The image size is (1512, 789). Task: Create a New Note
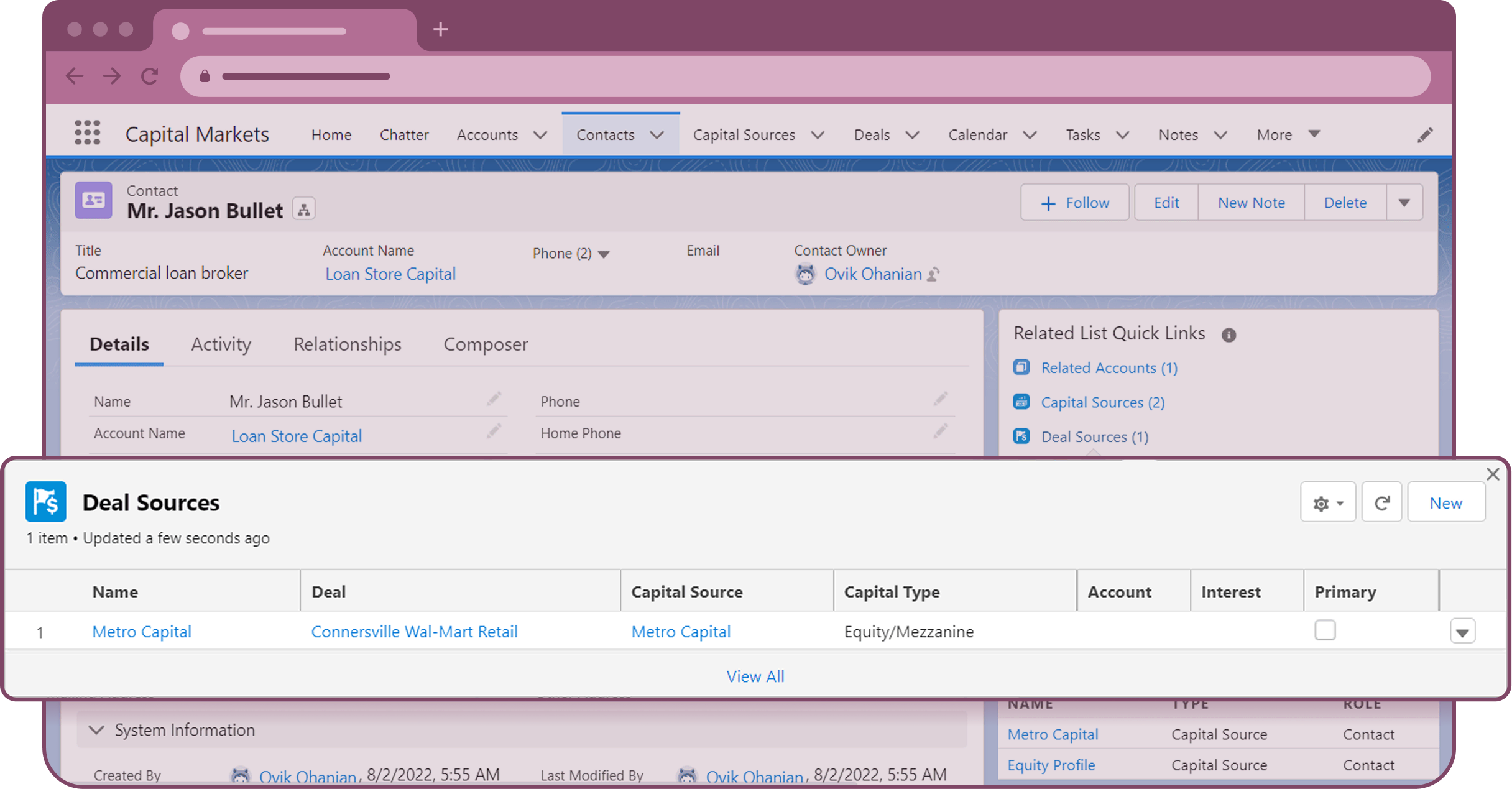point(1251,203)
